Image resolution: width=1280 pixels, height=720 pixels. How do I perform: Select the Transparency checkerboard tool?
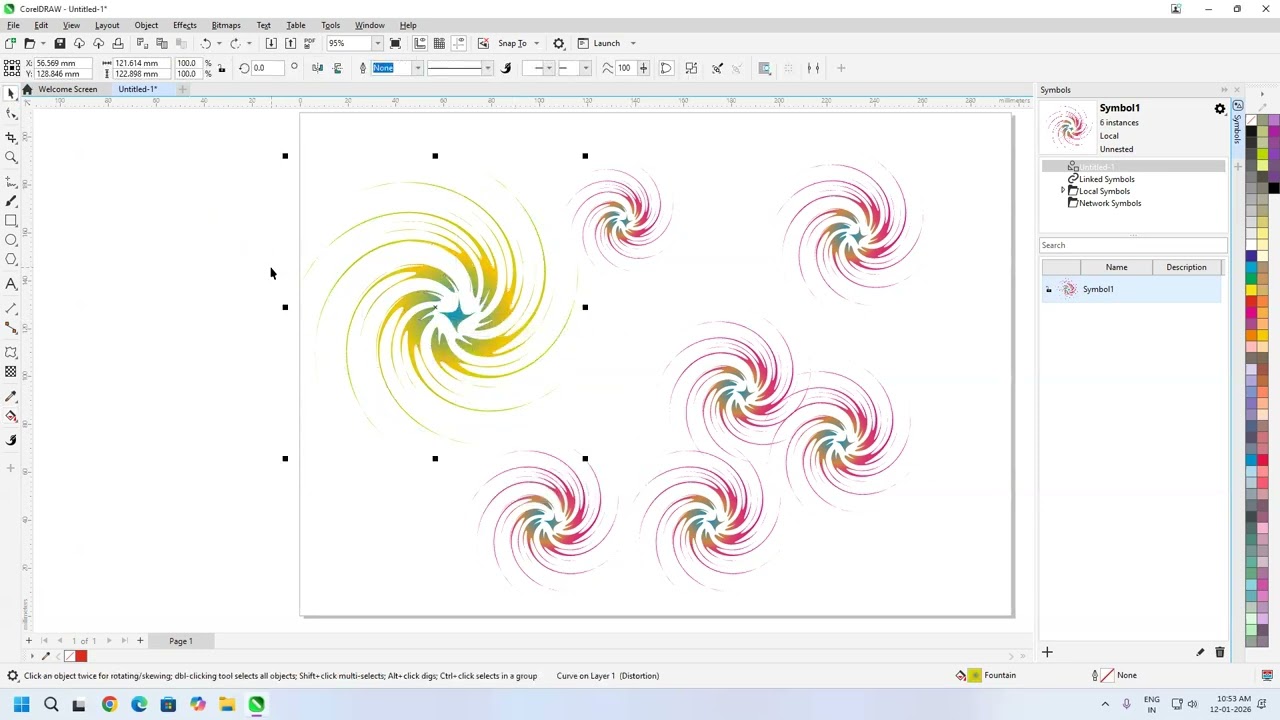[11, 372]
